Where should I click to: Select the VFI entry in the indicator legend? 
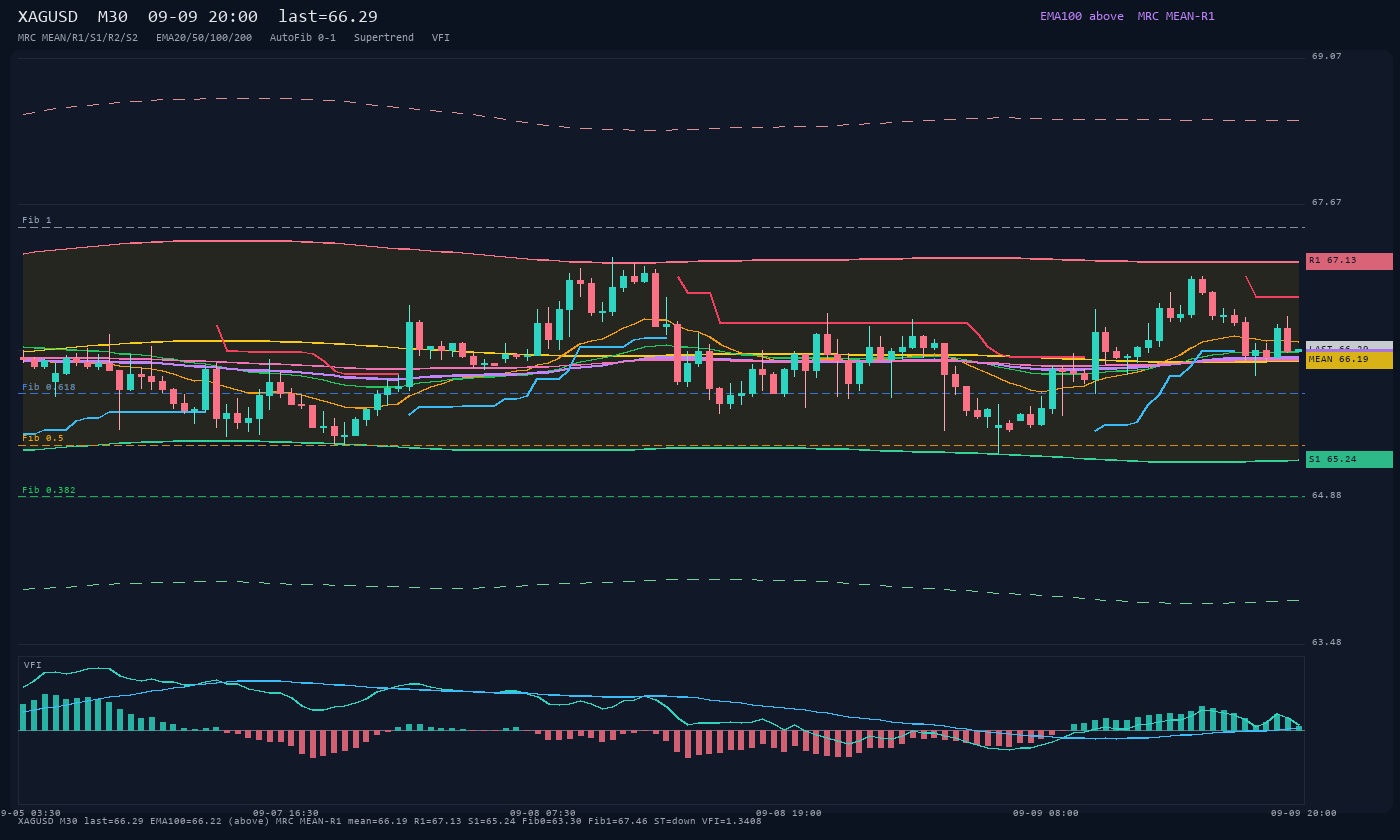(441, 38)
